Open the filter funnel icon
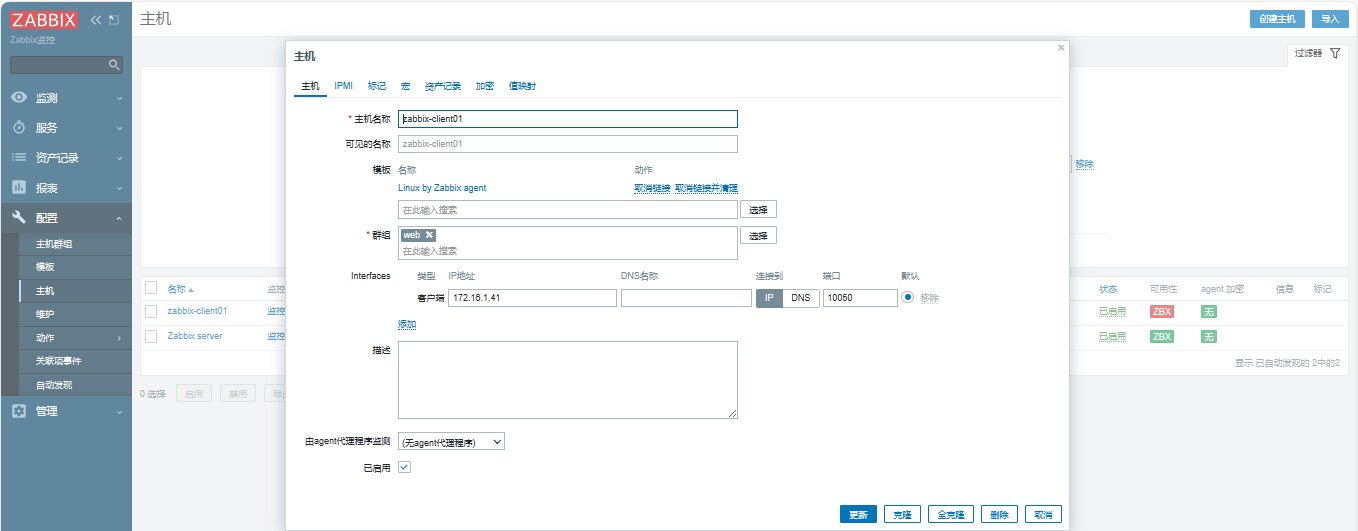The image size is (1358, 531). tap(1334, 53)
